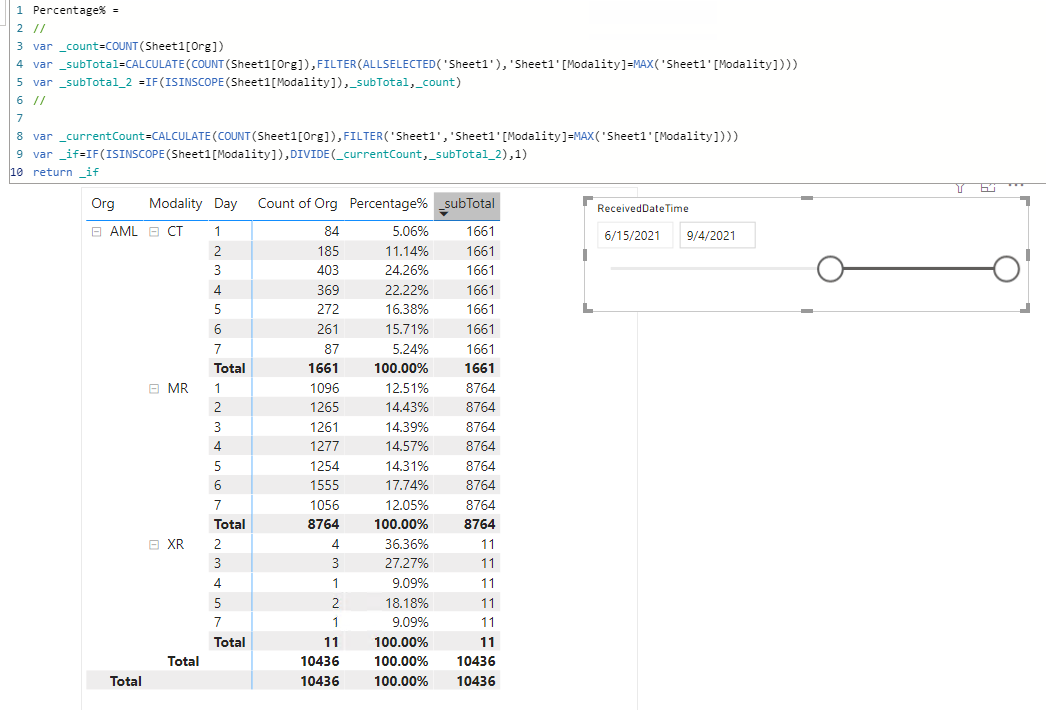Sort by the Percentage% column header
The width and height of the screenshot is (1046, 710).
pos(388,204)
